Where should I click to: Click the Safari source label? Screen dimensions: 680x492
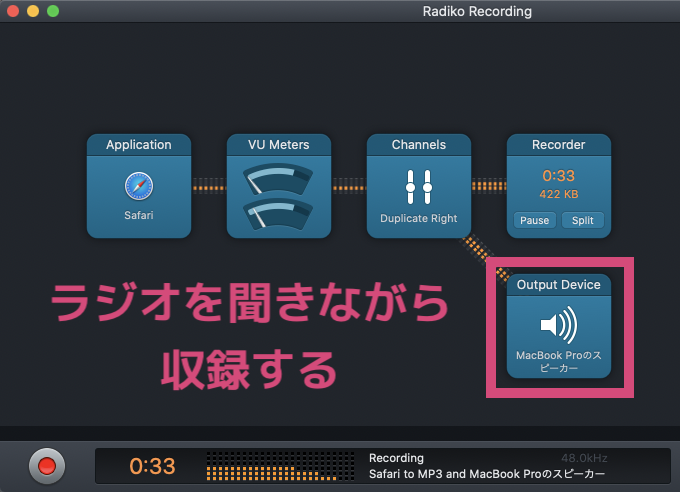point(139,215)
